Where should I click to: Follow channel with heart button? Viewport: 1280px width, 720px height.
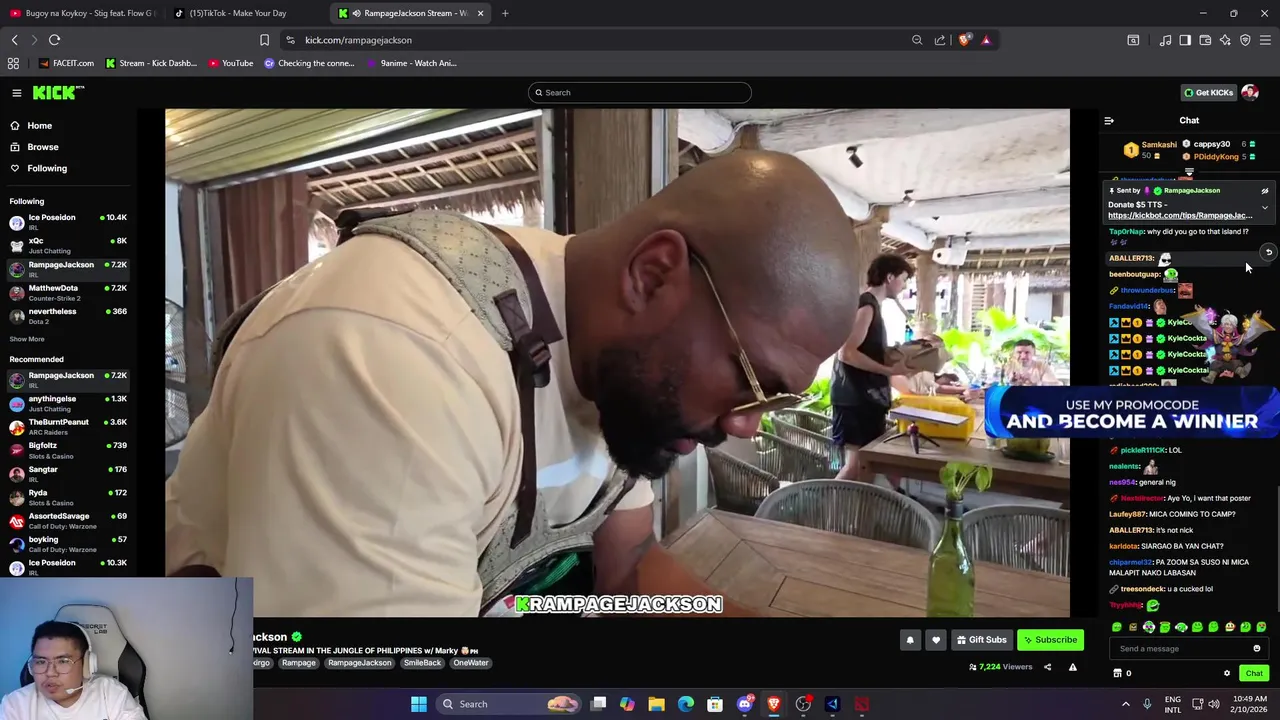tap(936, 640)
